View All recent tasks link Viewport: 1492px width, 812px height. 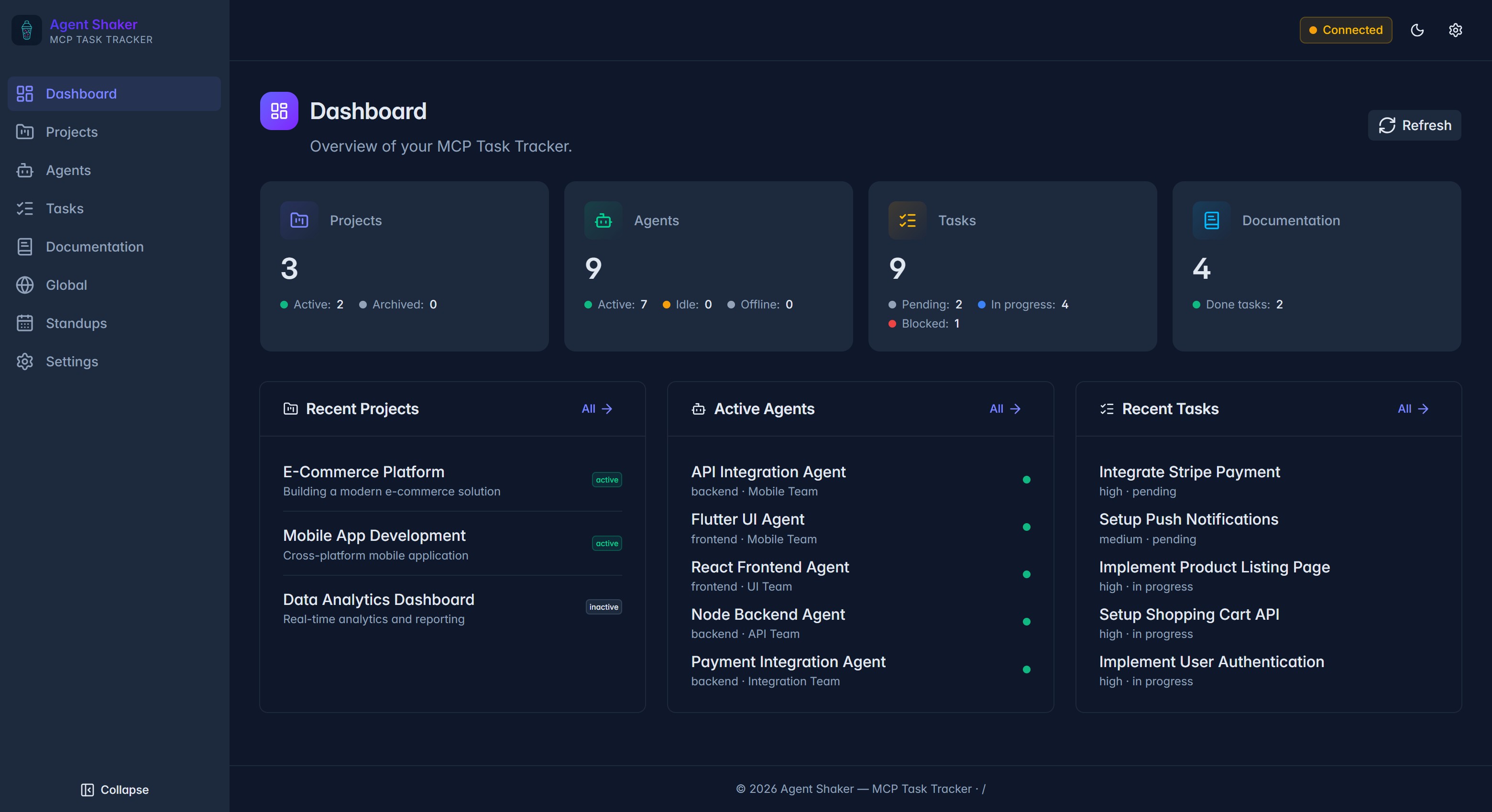[1413, 409]
